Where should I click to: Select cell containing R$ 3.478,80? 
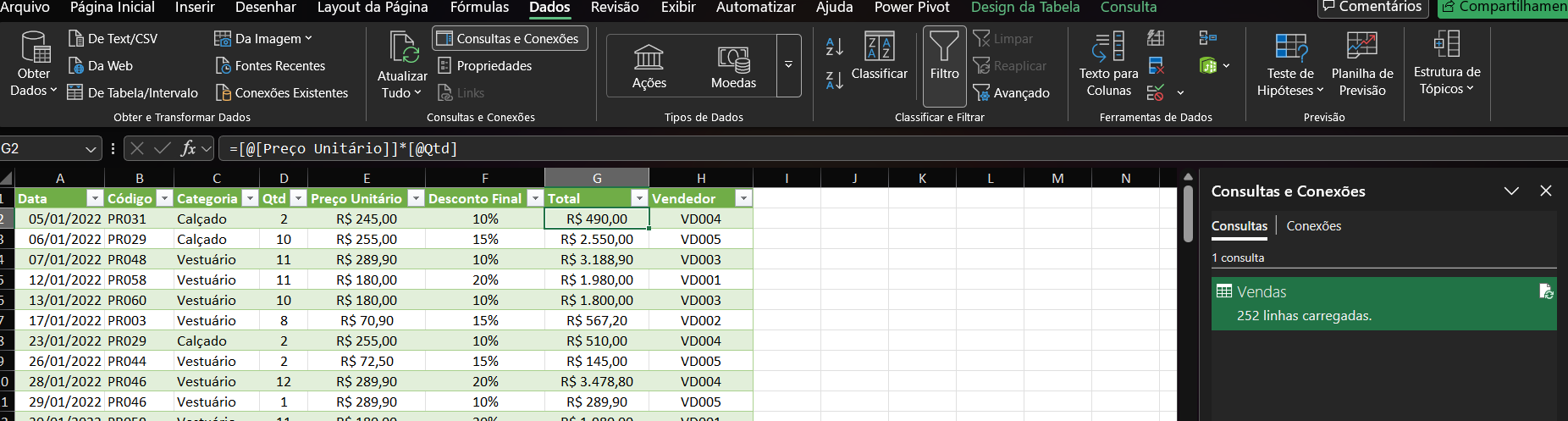(597, 381)
